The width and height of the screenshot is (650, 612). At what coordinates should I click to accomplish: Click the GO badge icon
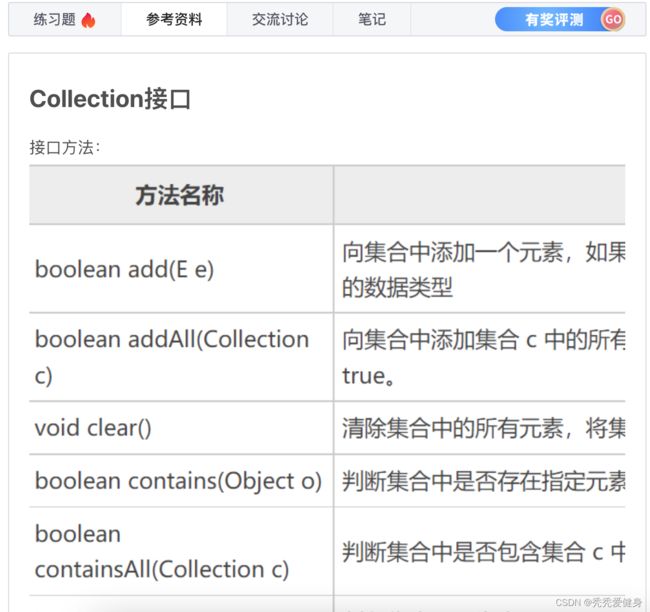613,19
